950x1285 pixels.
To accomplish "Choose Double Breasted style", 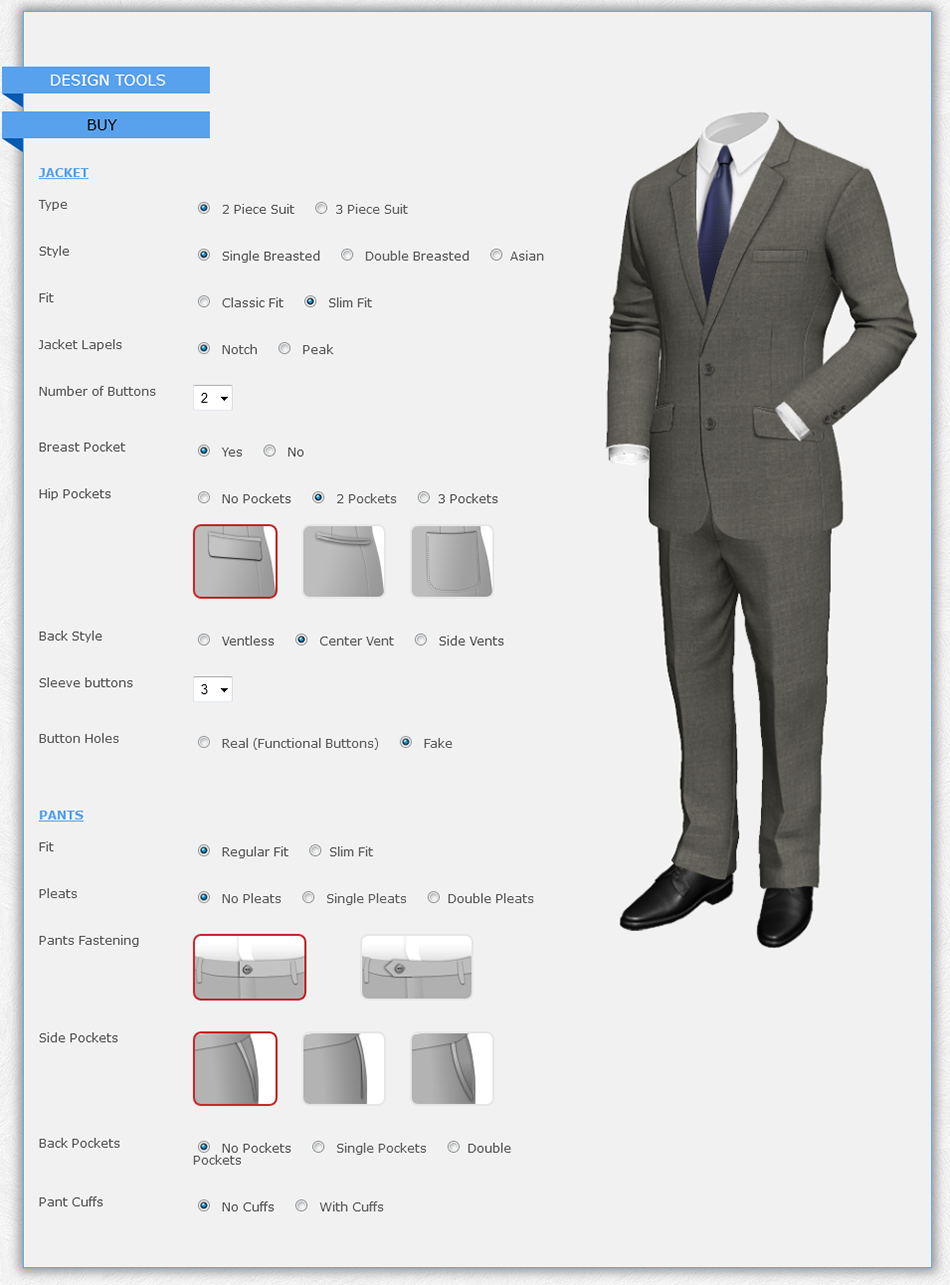I will point(347,255).
